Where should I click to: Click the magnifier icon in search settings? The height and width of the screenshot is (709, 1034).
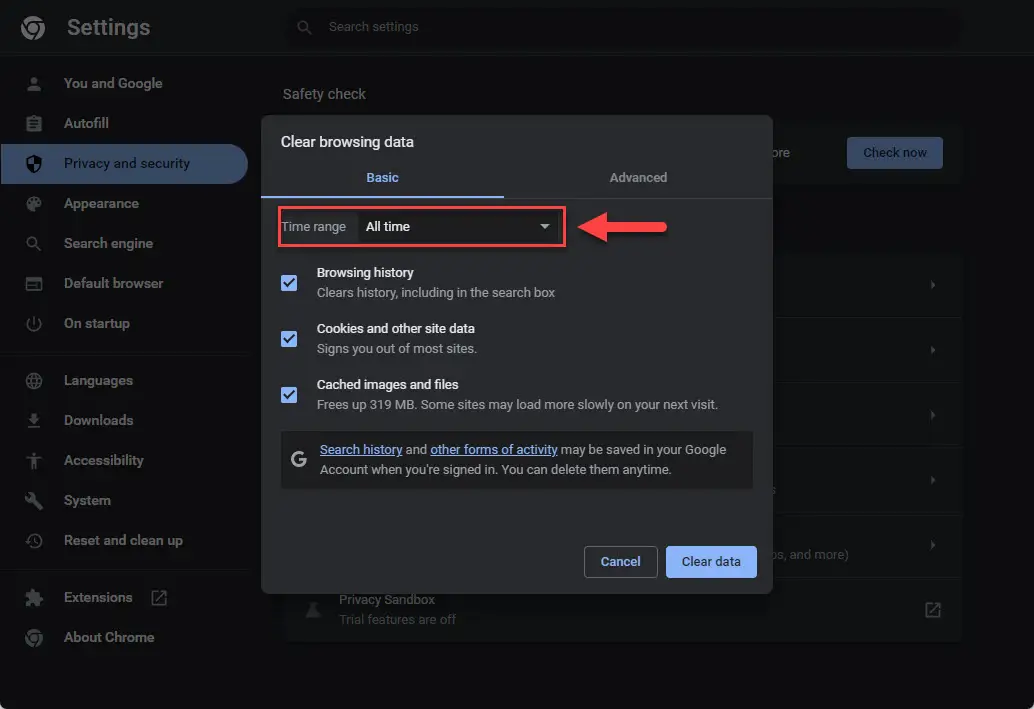[x=304, y=27]
